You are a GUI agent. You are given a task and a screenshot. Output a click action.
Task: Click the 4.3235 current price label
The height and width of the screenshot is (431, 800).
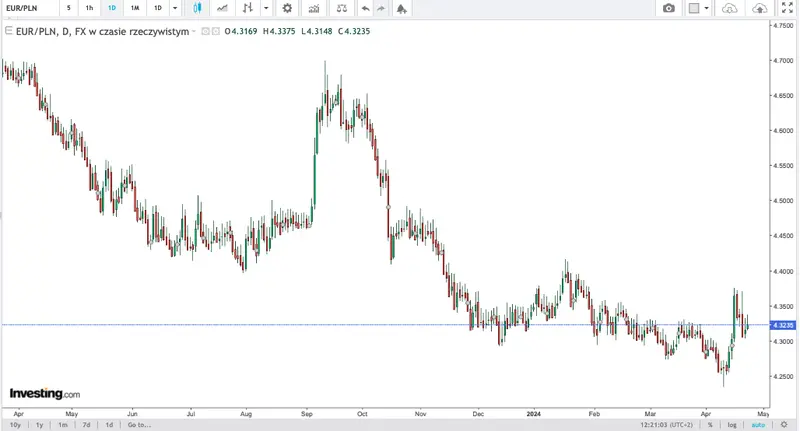pyautogui.click(x=784, y=325)
